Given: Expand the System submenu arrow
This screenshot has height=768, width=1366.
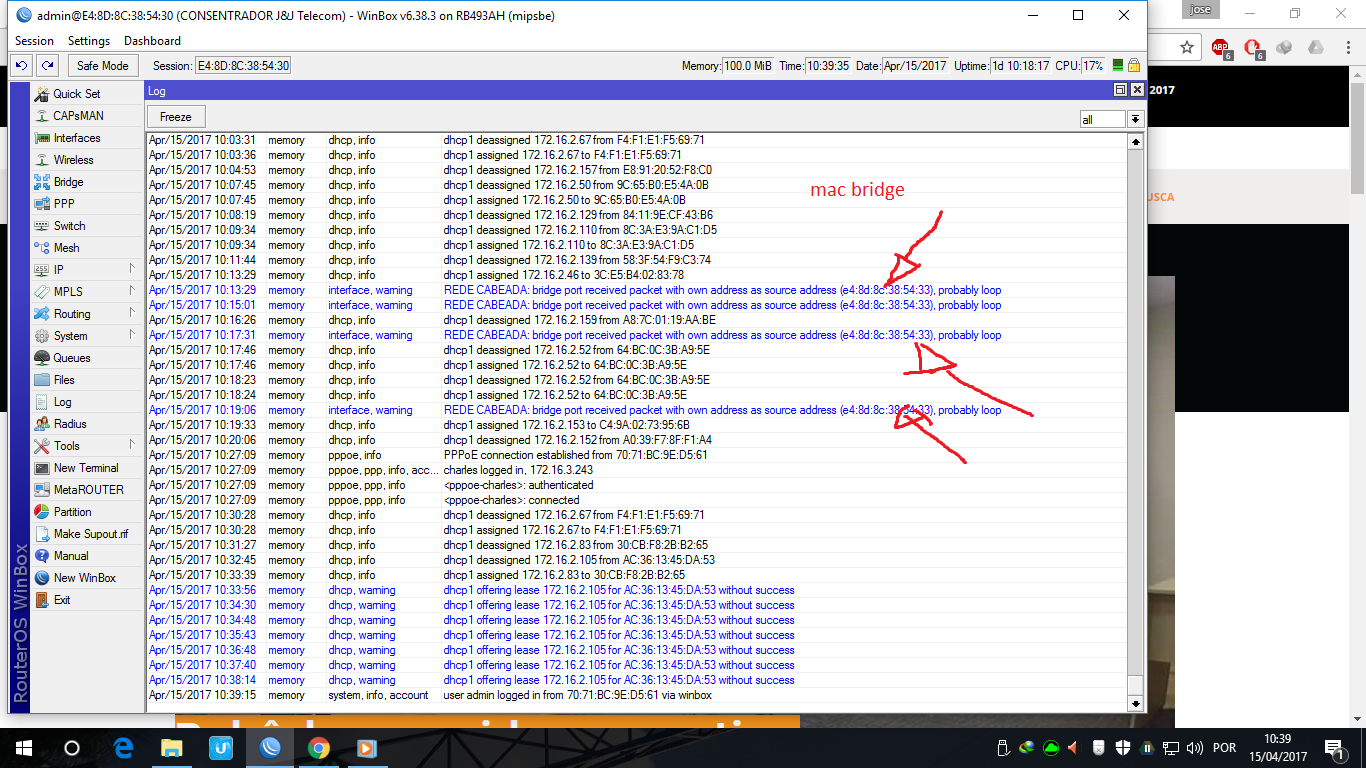Looking at the screenshot, I should coord(132,335).
